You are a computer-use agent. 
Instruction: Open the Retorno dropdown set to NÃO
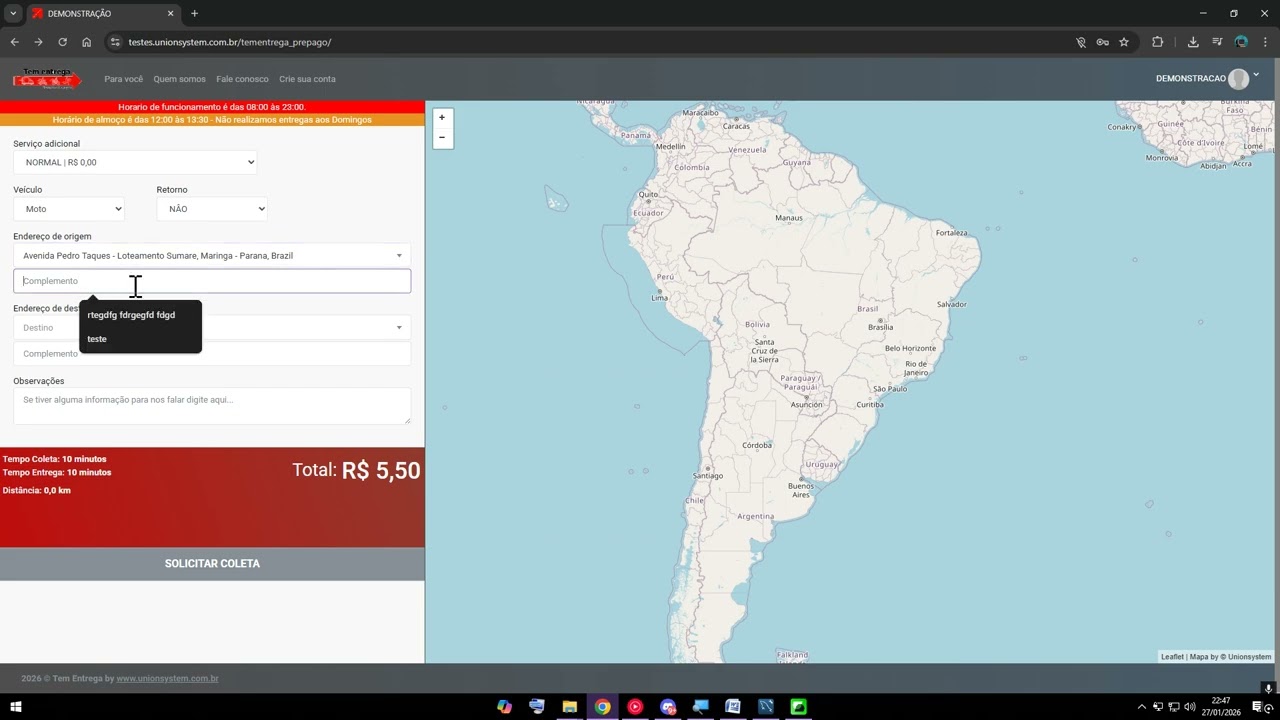(x=212, y=209)
